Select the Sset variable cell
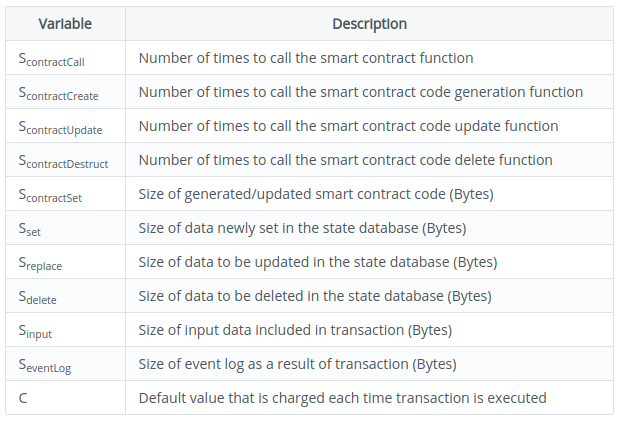Screen dimensions: 621x422 [x=30, y=229]
